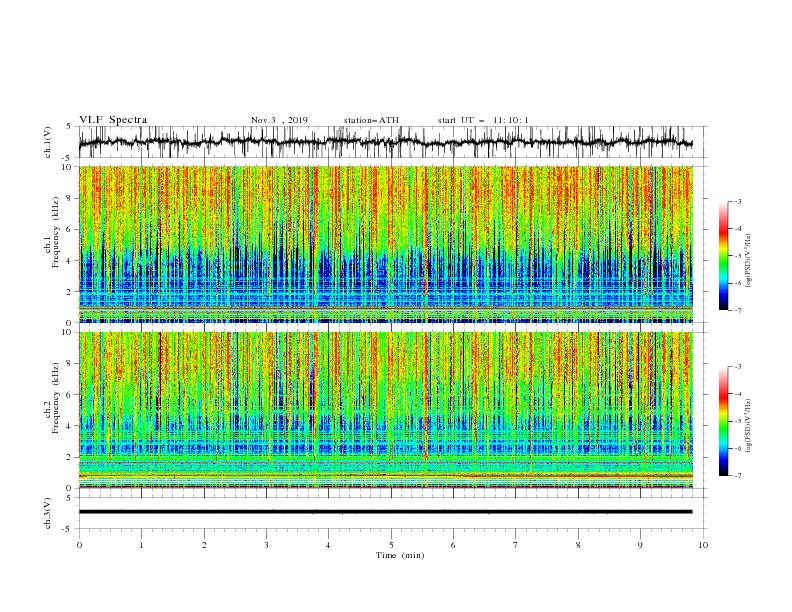The image size is (792, 612).
Task: Click the "Time (min)" axis title
Action: pyautogui.click(x=400, y=555)
